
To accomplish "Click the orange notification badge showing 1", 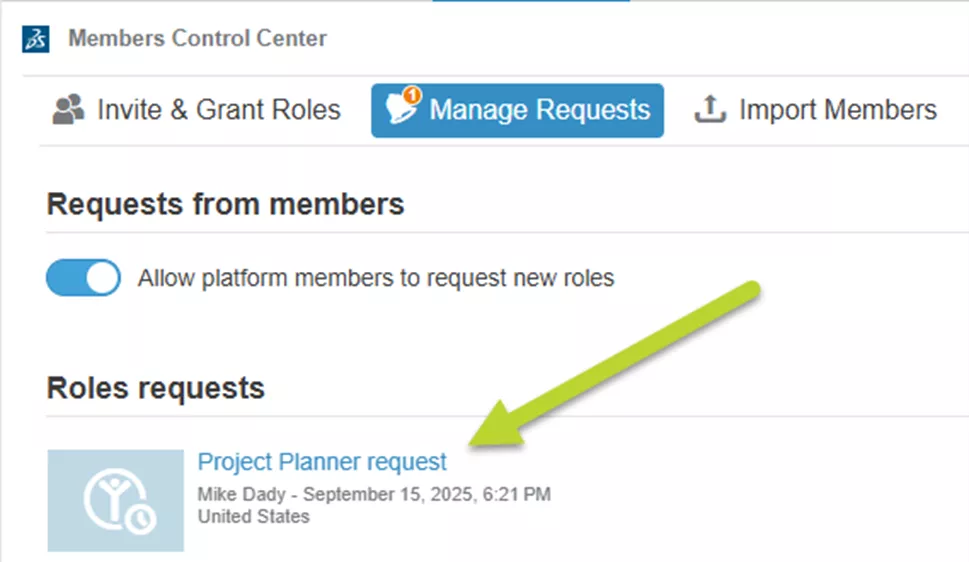I will (x=413, y=97).
